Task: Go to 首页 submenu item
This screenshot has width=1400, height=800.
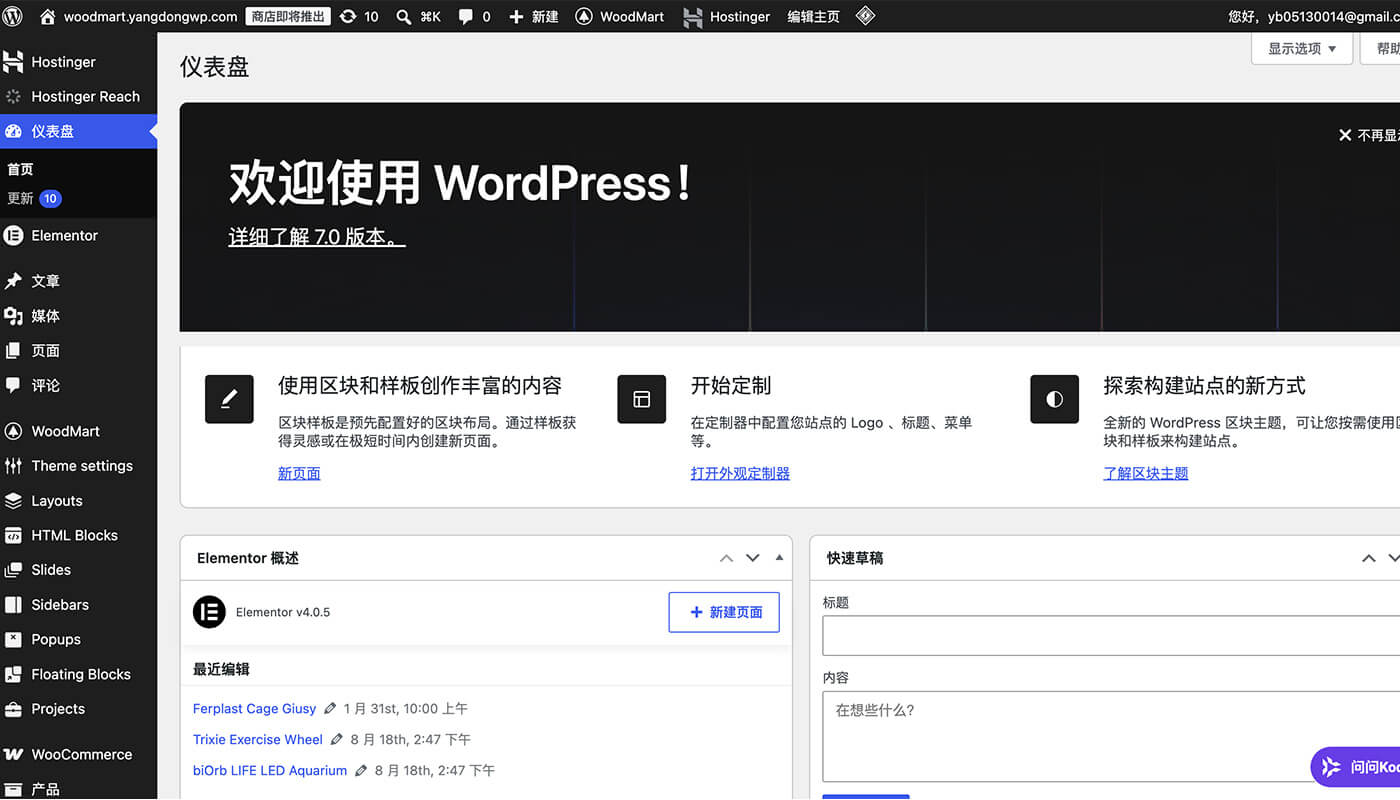Action: coord(20,169)
